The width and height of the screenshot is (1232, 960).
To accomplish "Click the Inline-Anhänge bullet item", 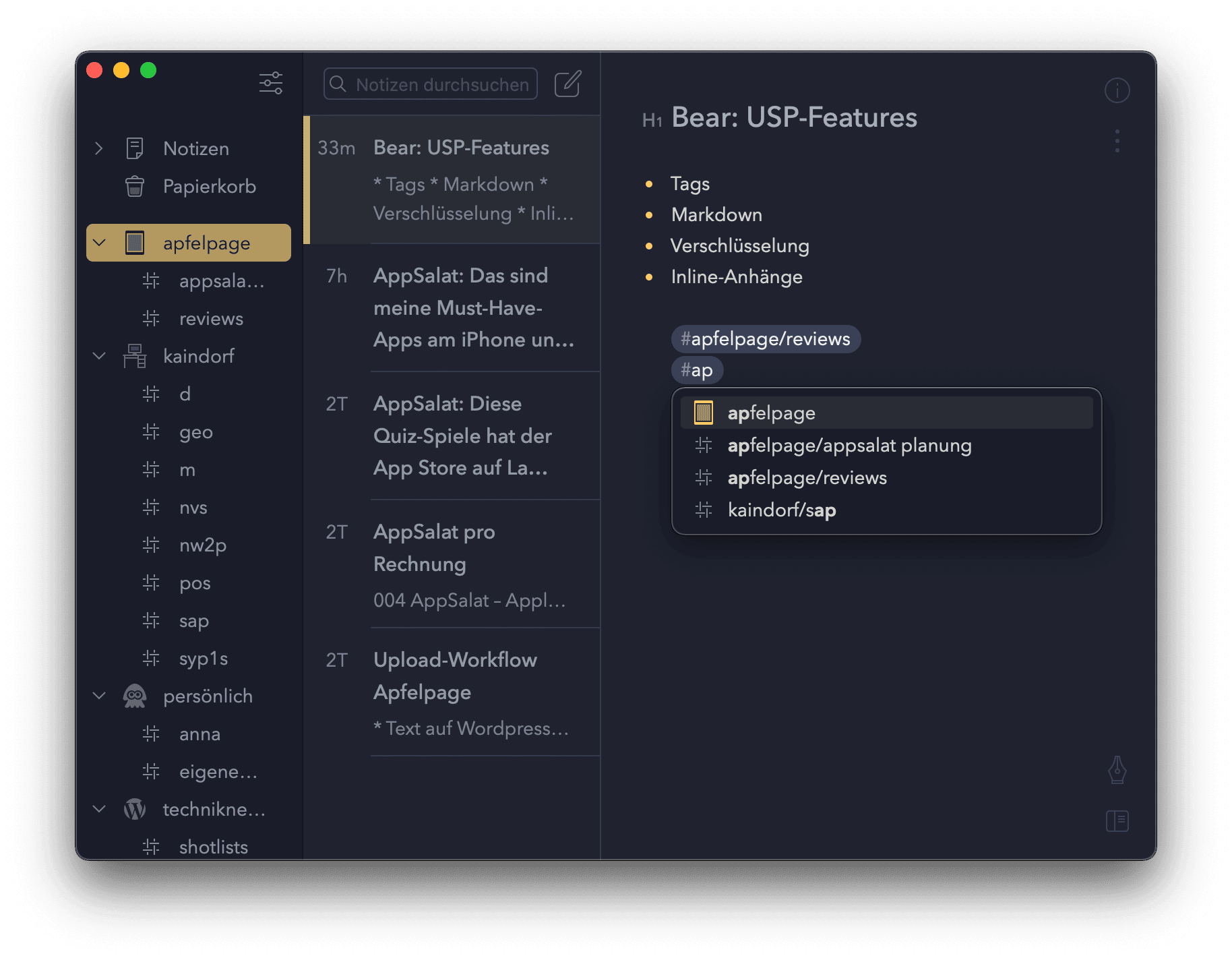I will tap(737, 276).
